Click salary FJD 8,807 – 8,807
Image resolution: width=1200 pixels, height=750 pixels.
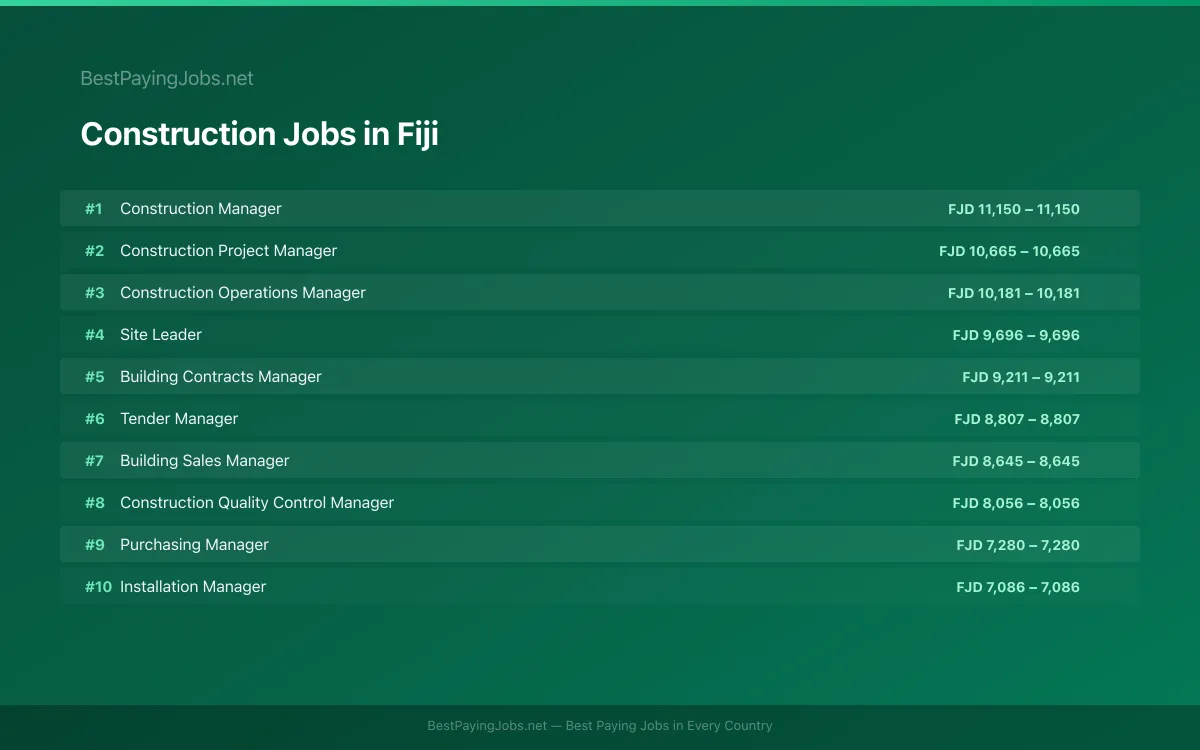[x=1017, y=419]
